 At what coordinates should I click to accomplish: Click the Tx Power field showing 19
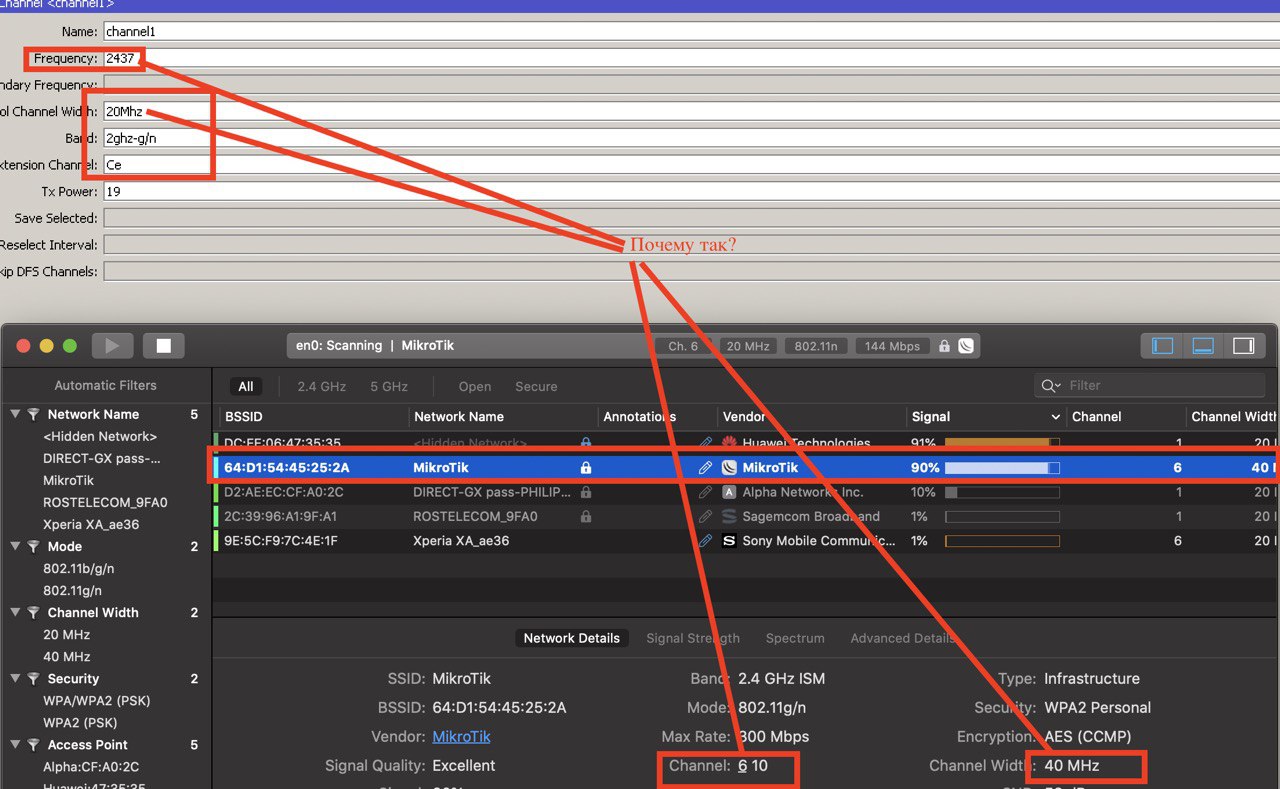(x=691, y=191)
